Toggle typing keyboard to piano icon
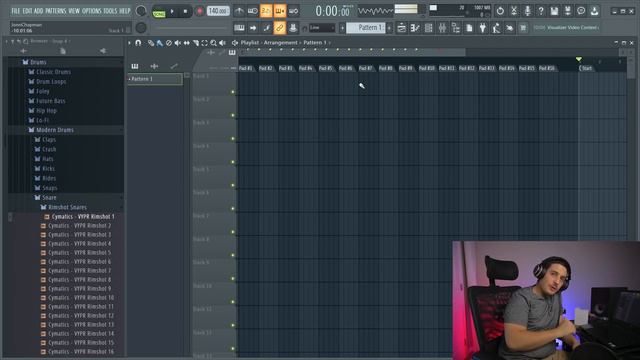The width and height of the screenshot is (640, 360). [x=239, y=28]
